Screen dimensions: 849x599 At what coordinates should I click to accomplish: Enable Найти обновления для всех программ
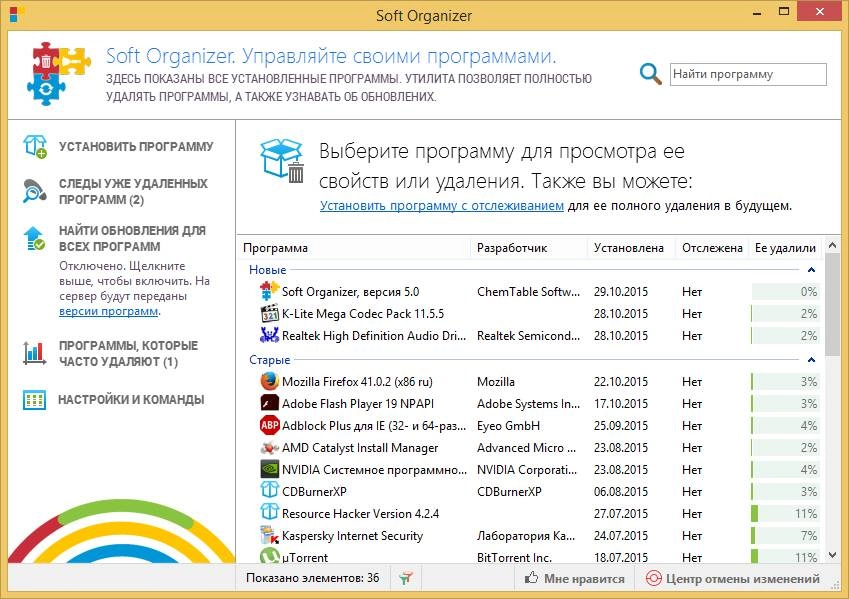click(x=132, y=238)
